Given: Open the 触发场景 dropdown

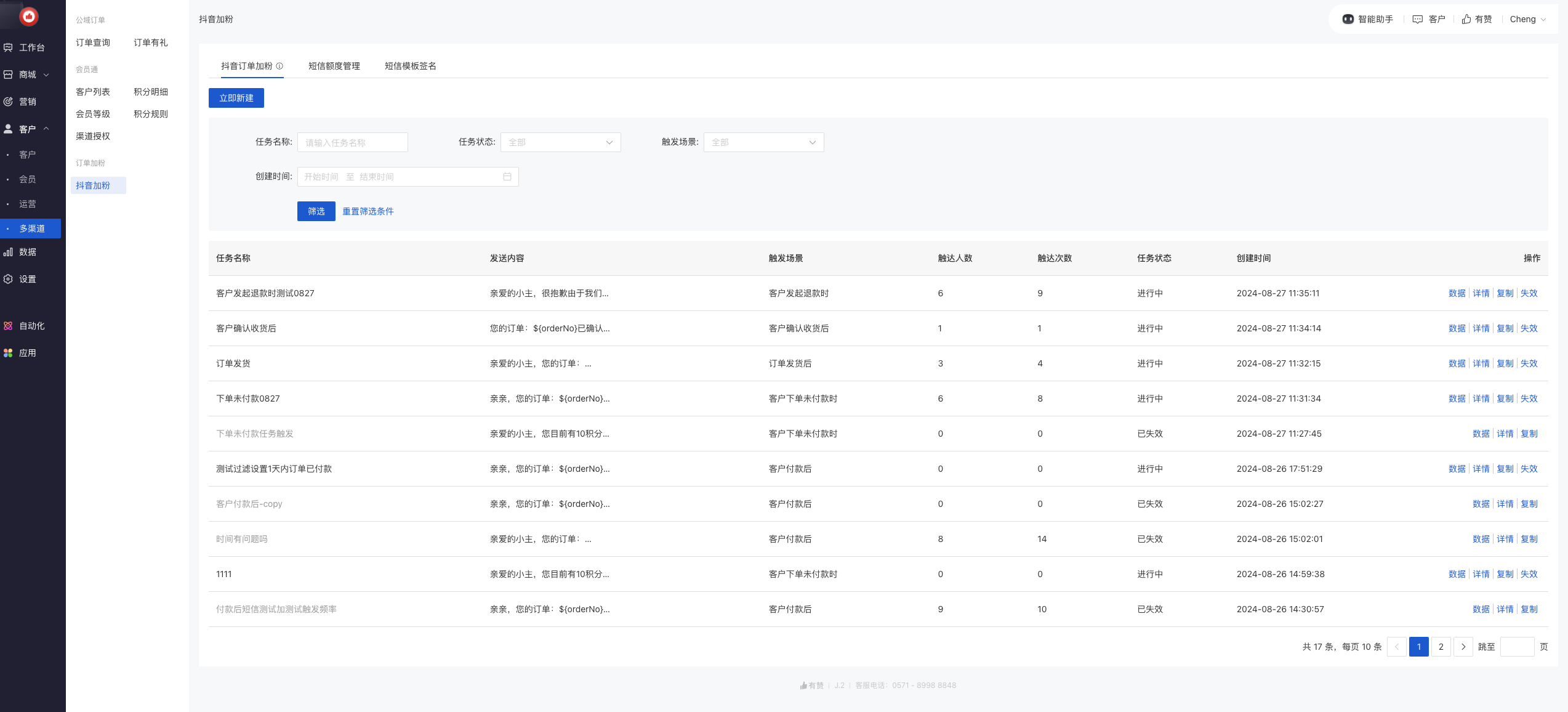Looking at the screenshot, I should click(x=763, y=142).
